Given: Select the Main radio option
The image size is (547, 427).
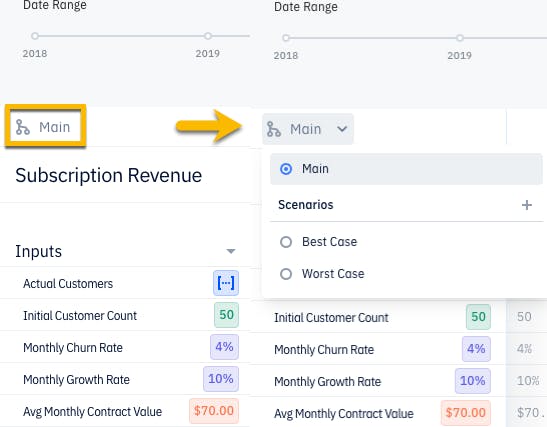Looking at the screenshot, I should pyautogui.click(x=286, y=169).
